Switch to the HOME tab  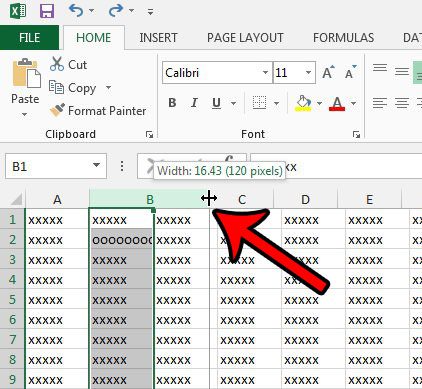pyautogui.click(x=94, y=38)
